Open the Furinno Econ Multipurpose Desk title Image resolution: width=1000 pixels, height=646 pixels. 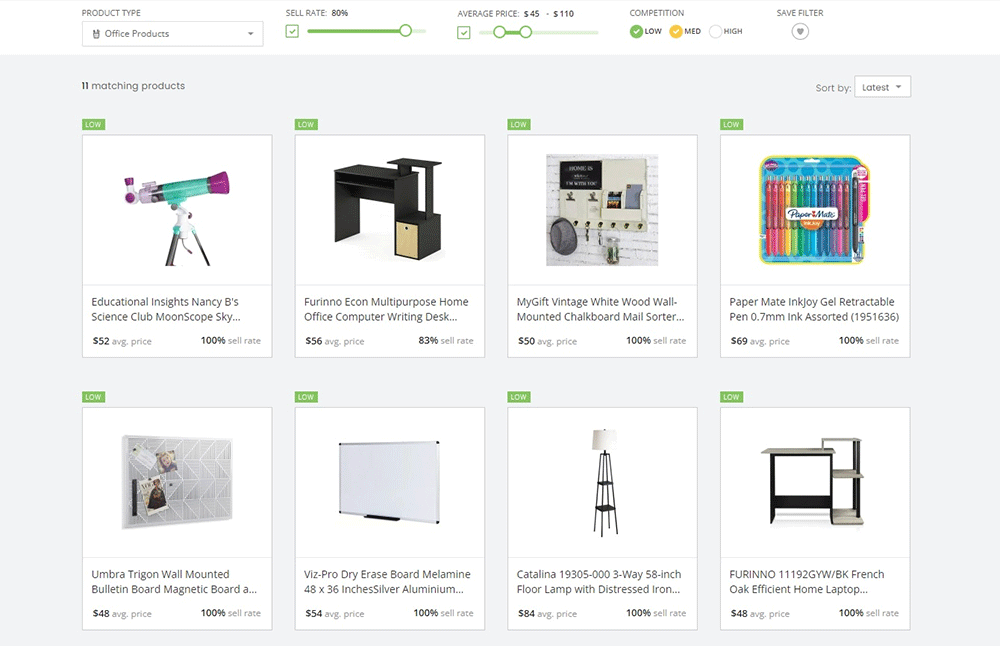pos(386,309)
